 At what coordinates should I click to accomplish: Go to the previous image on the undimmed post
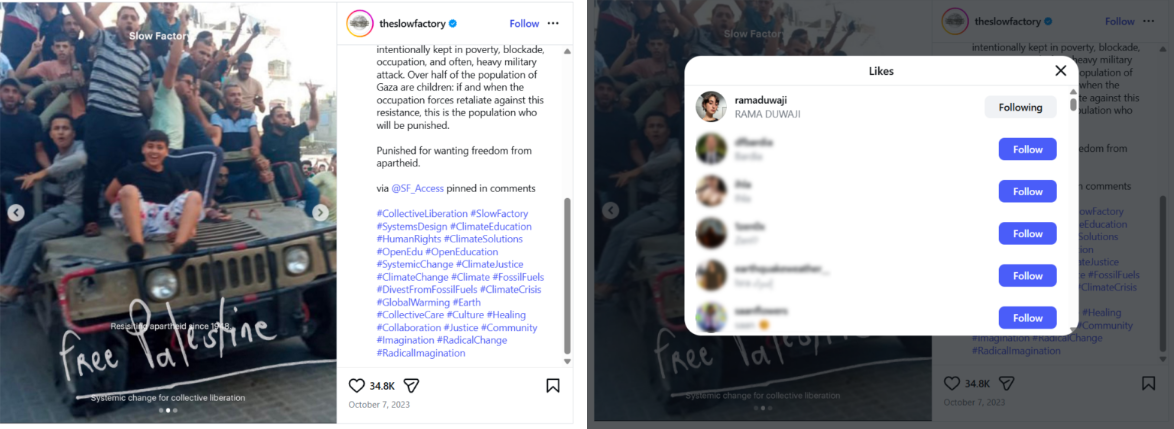pyautogui.click(x=16, y=212)
